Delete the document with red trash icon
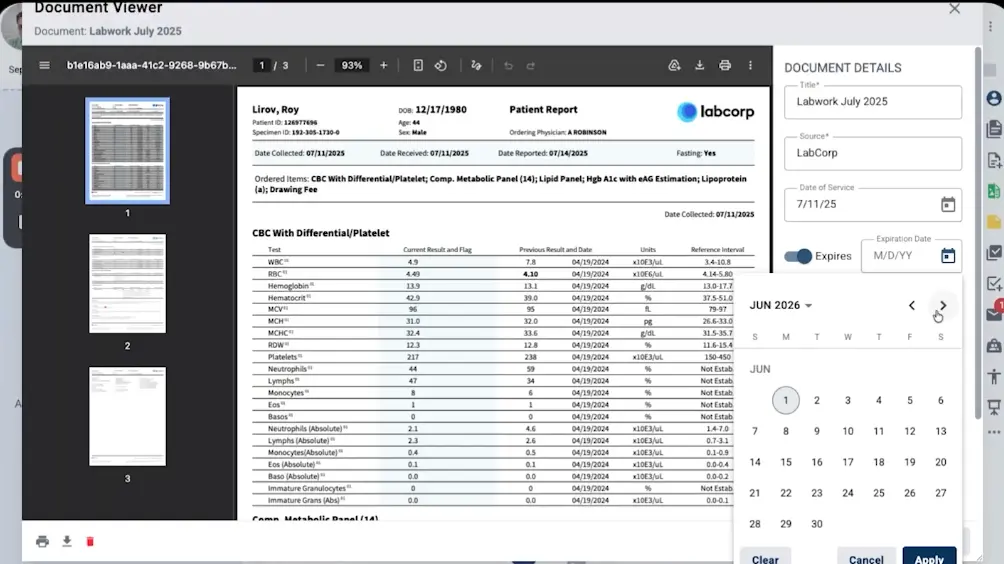 [90, 542]
